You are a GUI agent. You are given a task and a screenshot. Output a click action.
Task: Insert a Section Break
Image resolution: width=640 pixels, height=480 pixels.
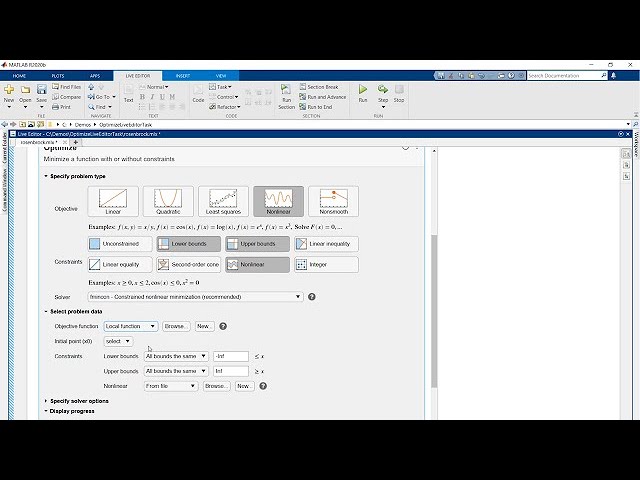tap(319, 87)
